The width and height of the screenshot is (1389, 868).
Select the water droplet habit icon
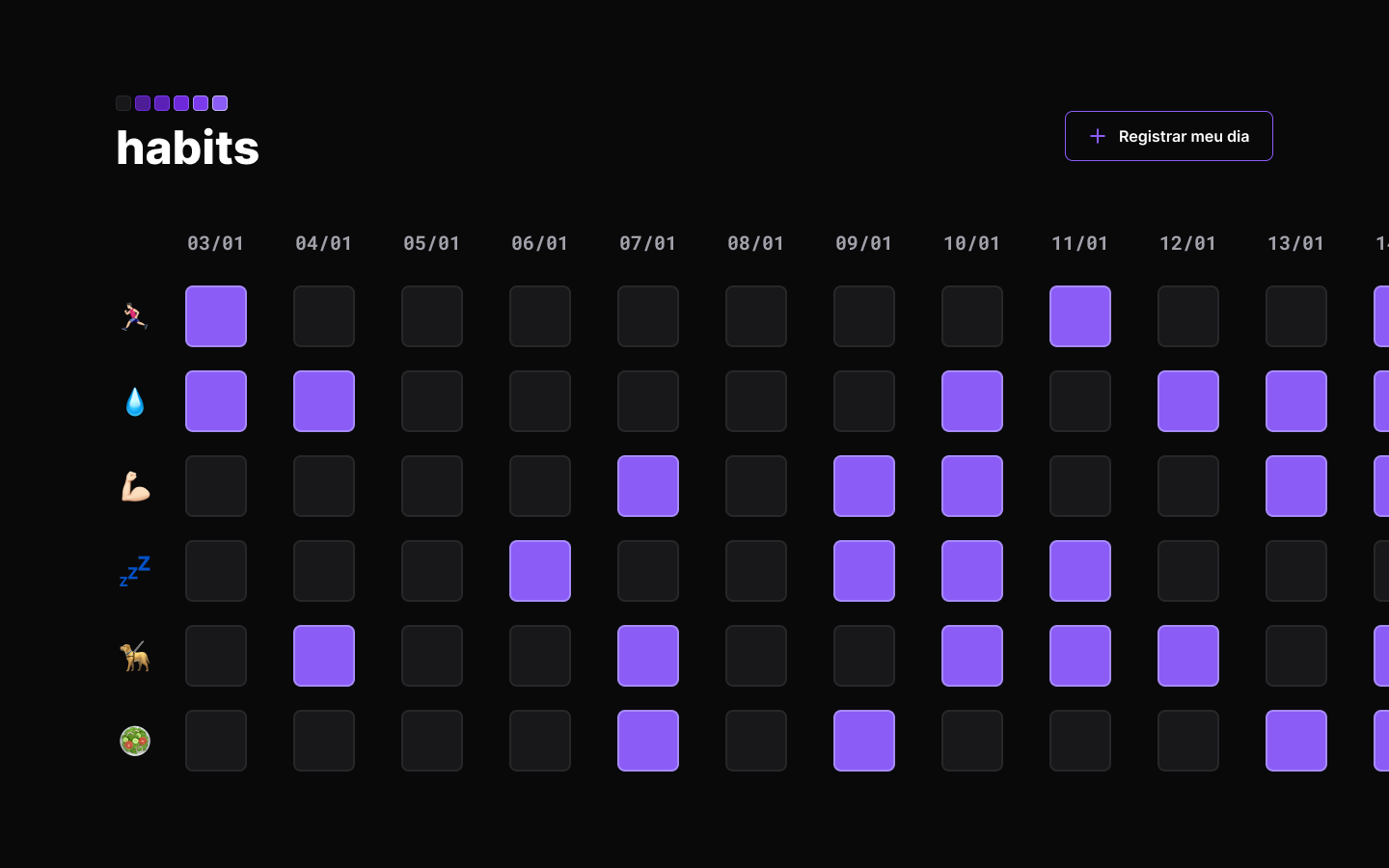[135, 401]
